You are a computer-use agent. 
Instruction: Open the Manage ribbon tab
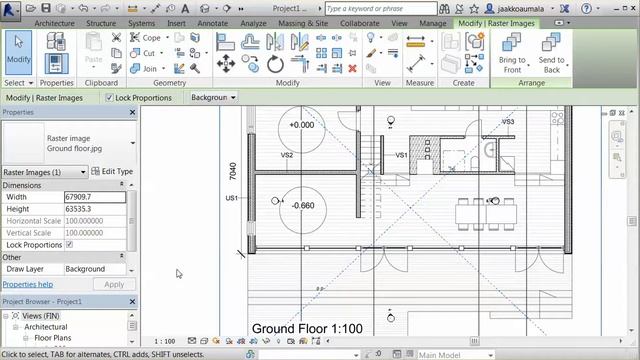[433, 23]
